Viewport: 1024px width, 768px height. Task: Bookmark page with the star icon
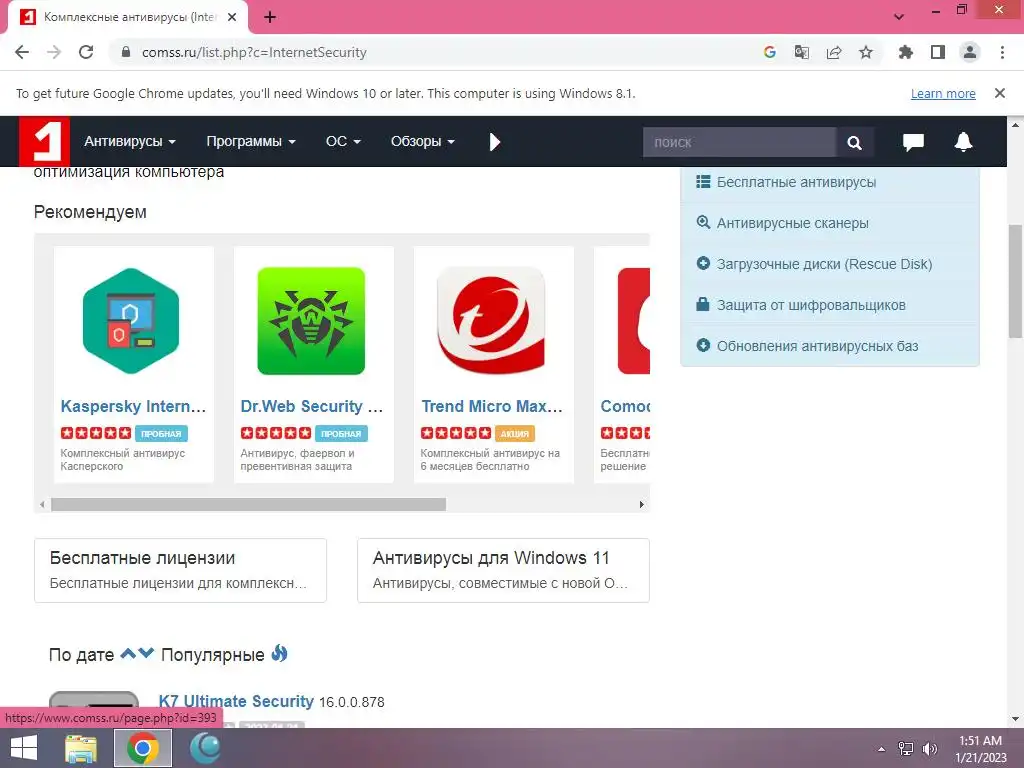tap(866, 52)
